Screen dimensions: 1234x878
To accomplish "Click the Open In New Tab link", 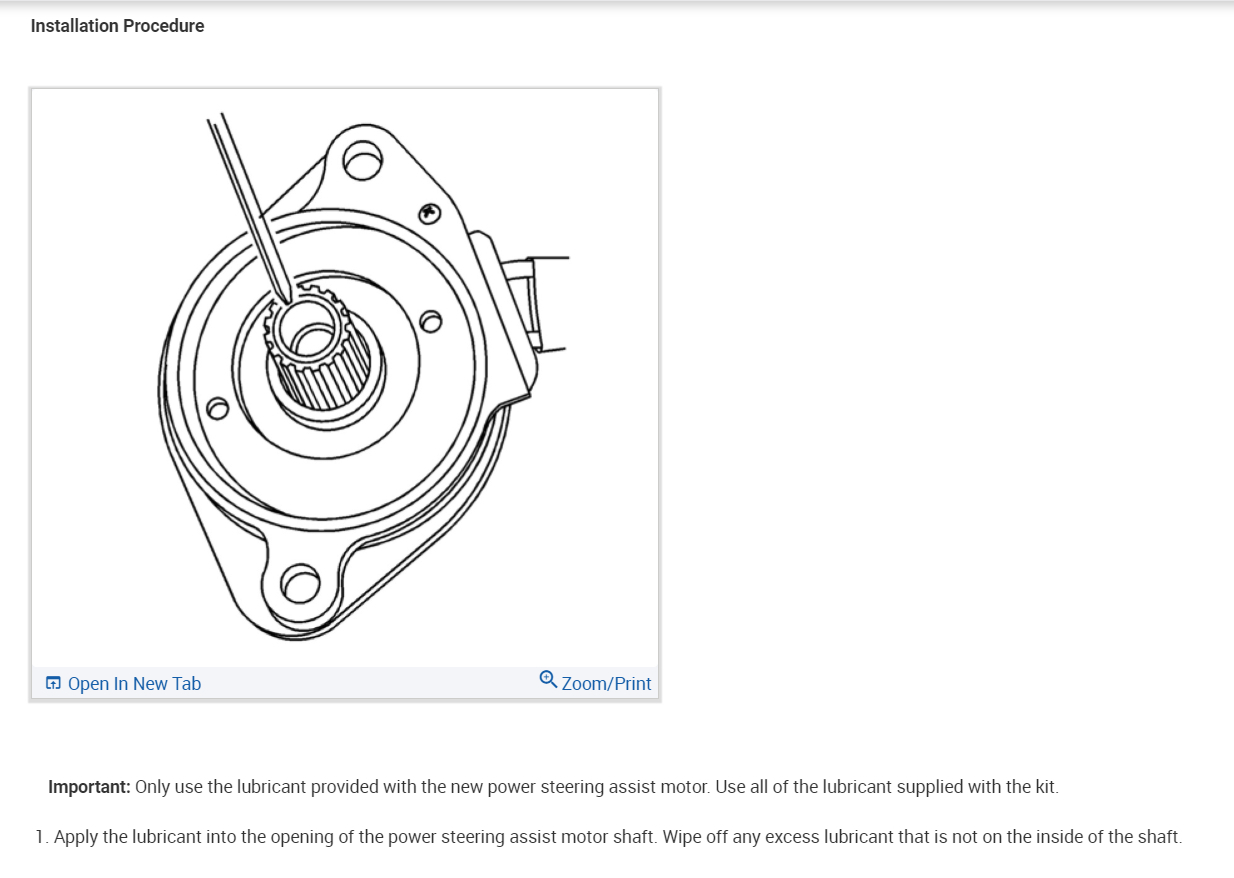I will pyautogui.click(x=123, y=684).
